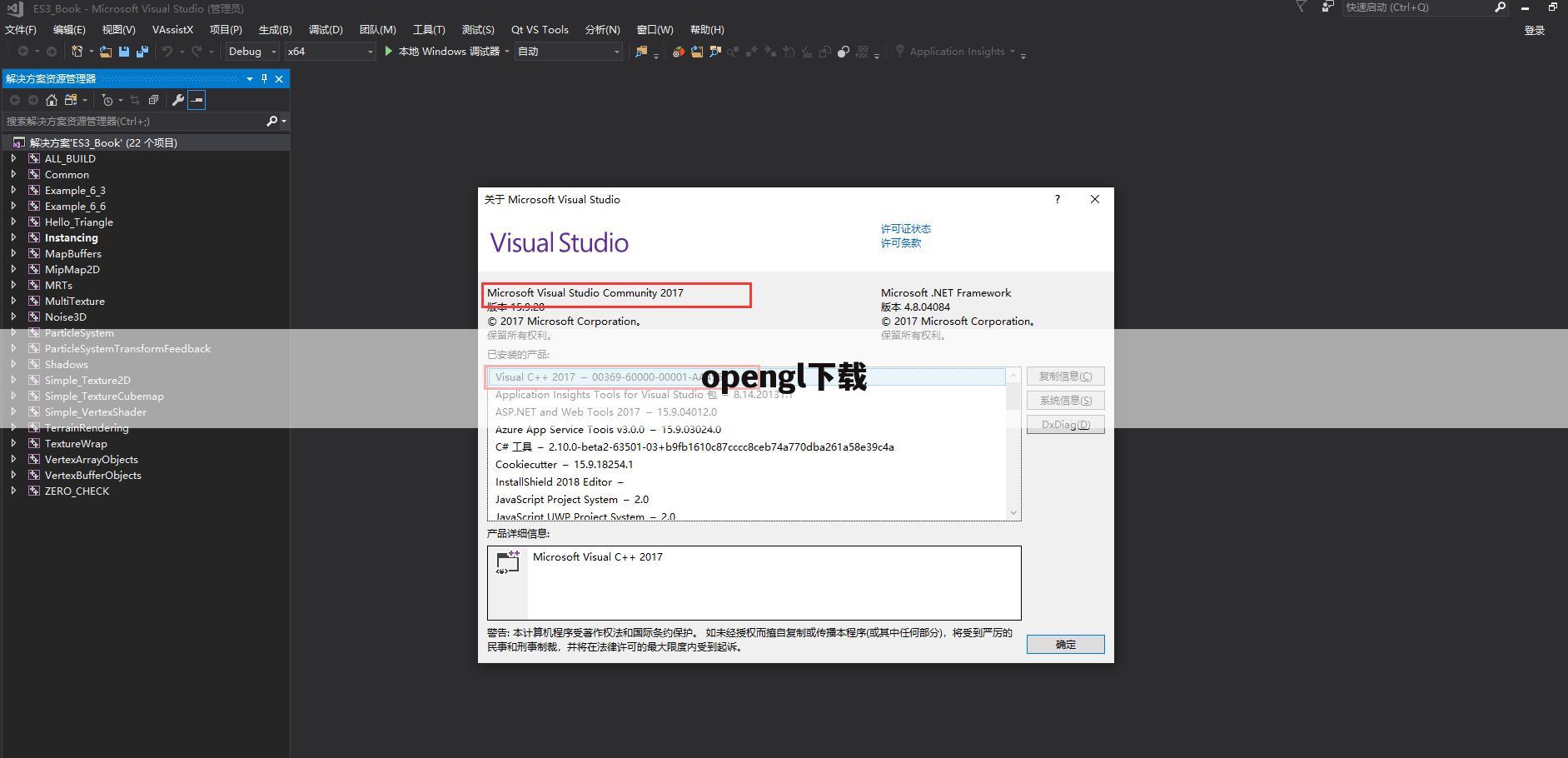
Task: Open the VAssistX menu
Action: tap(172, 29)
